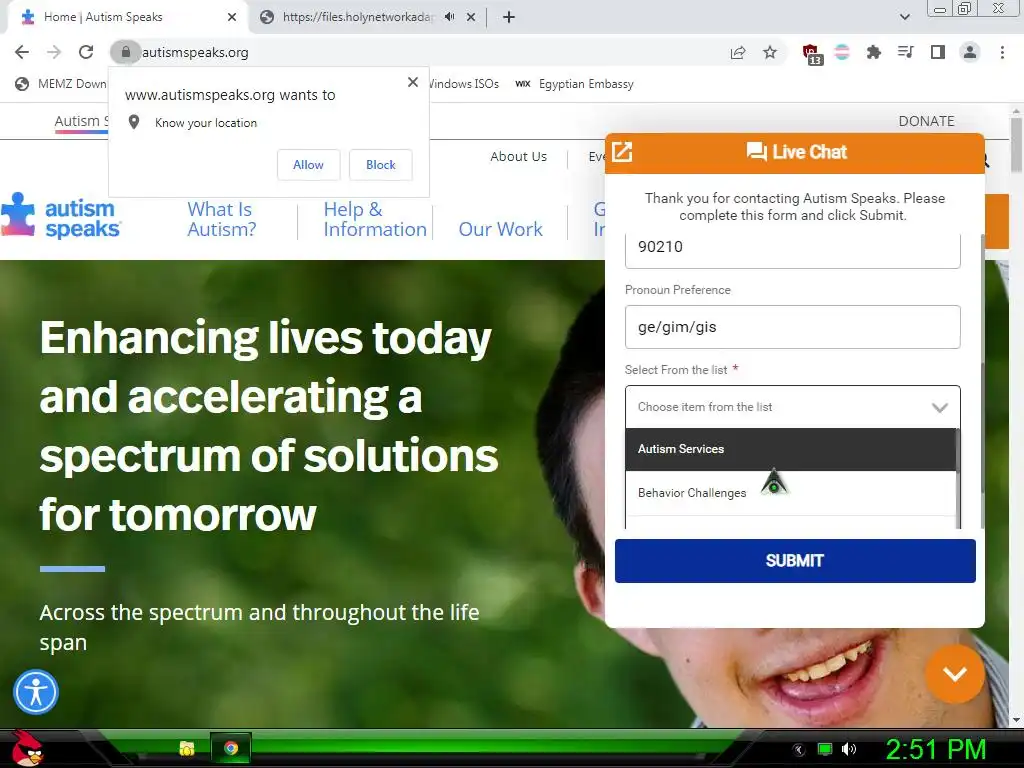
Task: Block the location request
Action: [381, 165]
